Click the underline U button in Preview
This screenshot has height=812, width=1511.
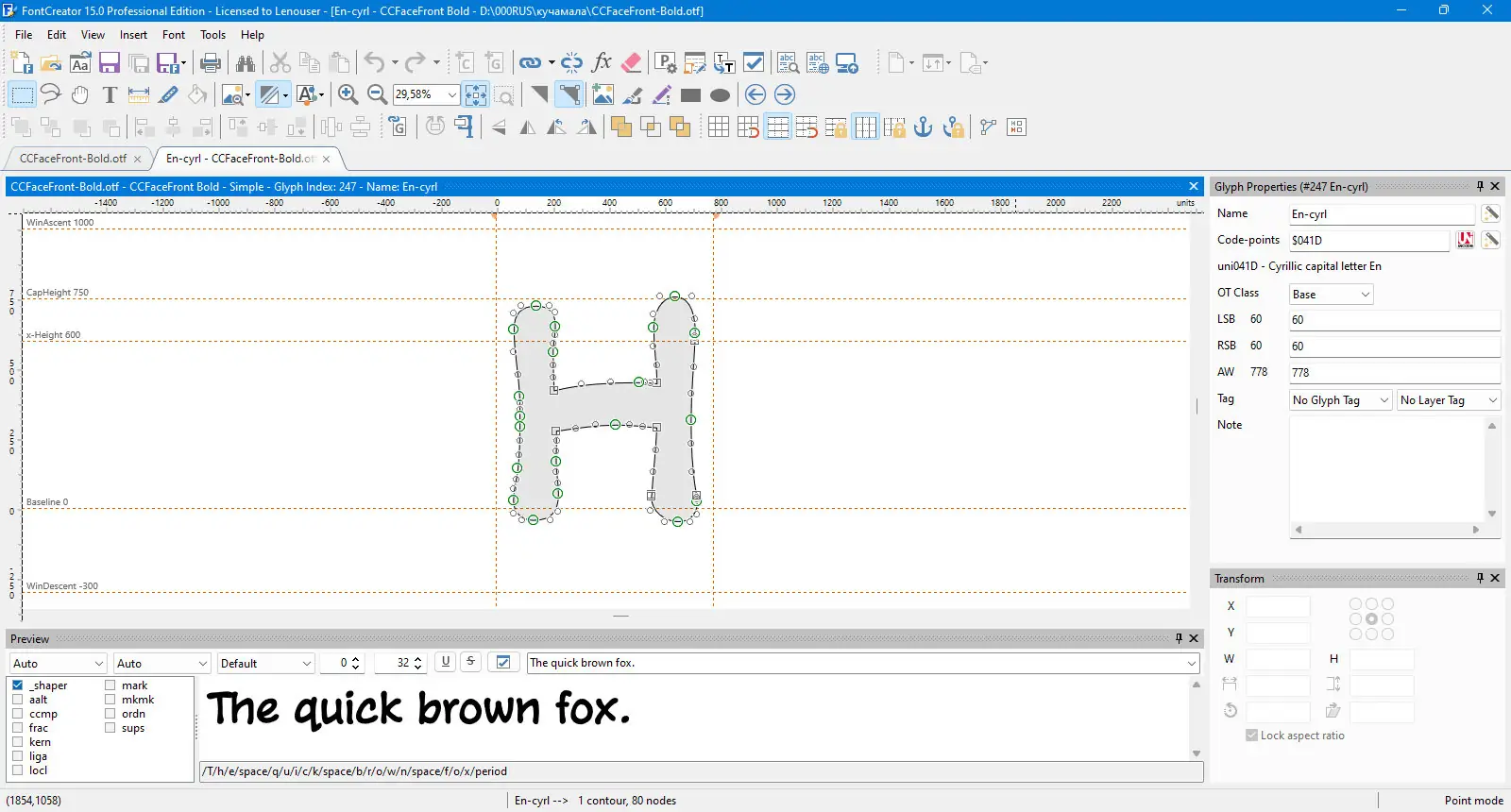446,662
